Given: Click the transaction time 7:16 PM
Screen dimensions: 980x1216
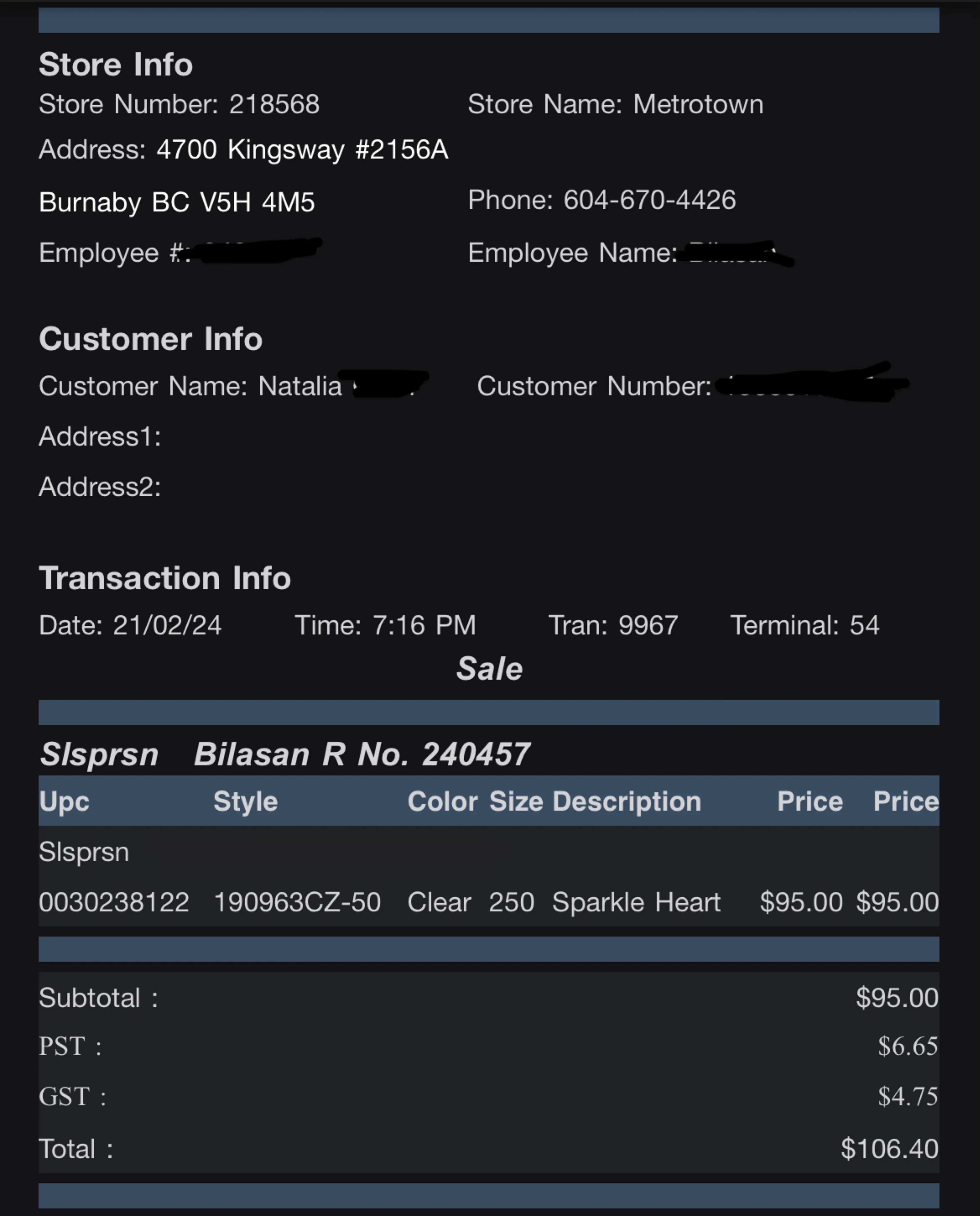Looking at the screenshot, I should point(423,626).
